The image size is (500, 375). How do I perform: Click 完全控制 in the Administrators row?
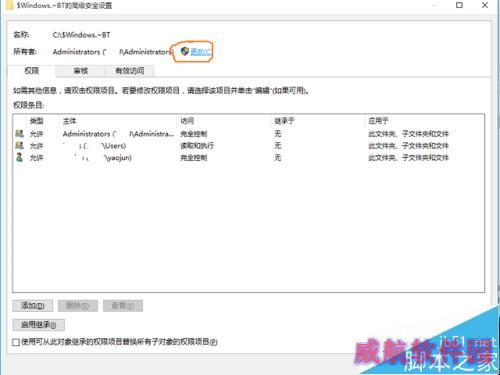[x=193, y=134]
